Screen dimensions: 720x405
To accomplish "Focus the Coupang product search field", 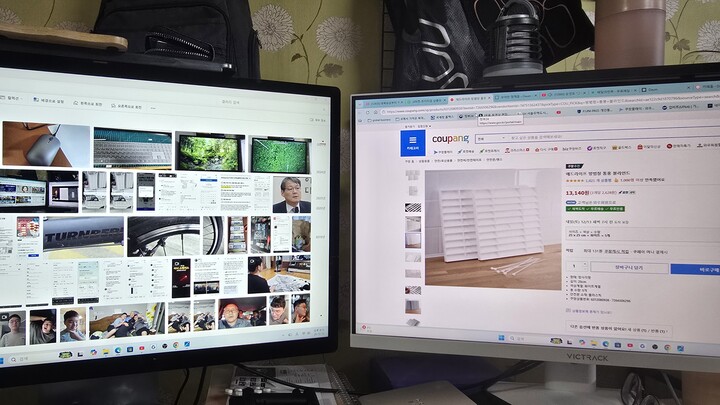I will [x=611, y=137].
